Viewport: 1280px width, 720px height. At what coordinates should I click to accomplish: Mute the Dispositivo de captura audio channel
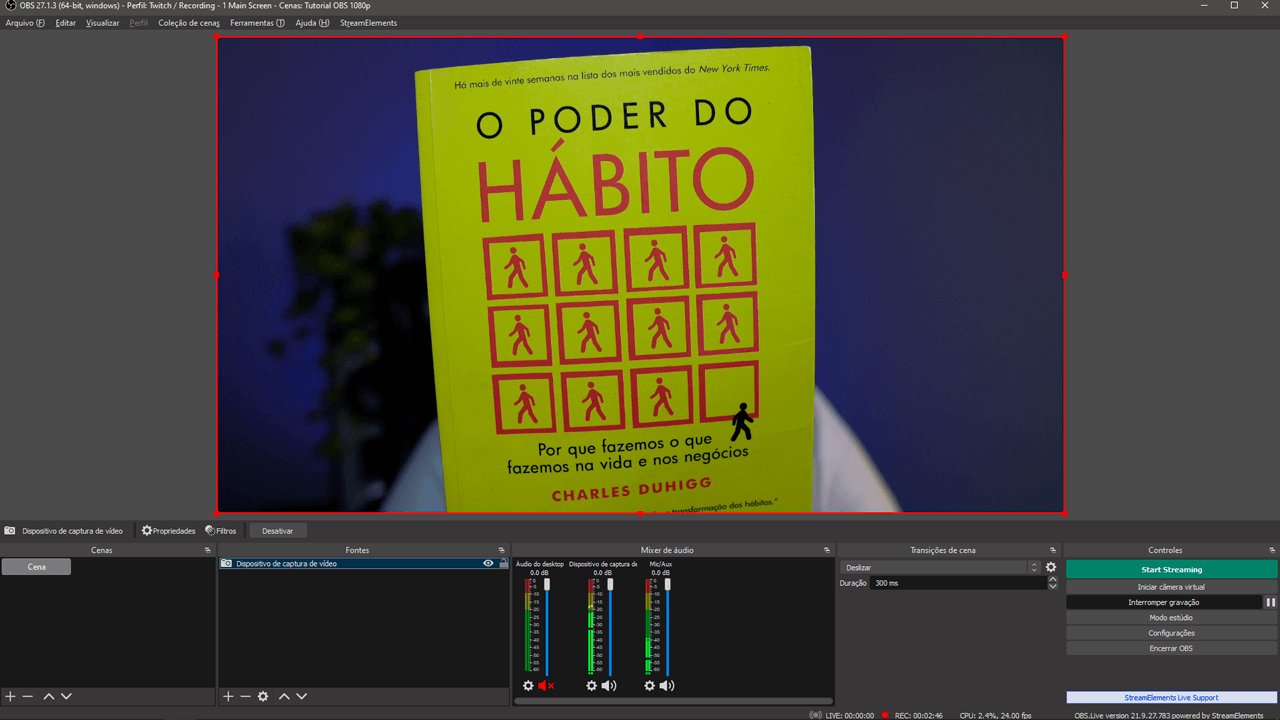[608, 686]
